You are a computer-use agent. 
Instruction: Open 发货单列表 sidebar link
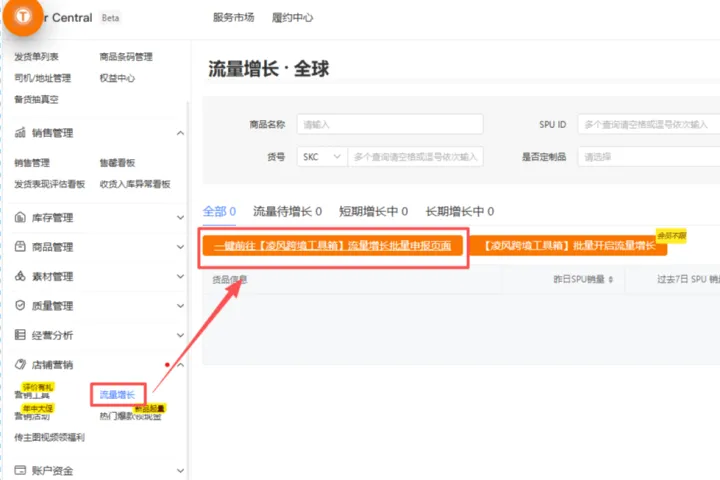pos(36,57)
